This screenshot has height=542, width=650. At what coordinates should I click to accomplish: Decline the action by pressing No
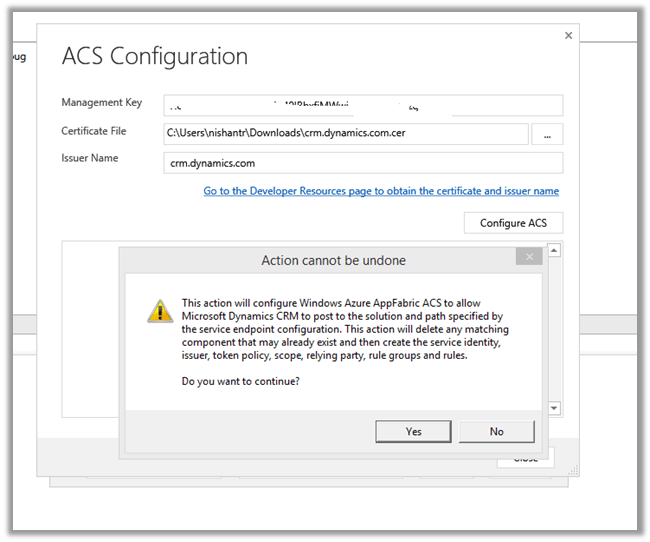click(x=496, y=431)
